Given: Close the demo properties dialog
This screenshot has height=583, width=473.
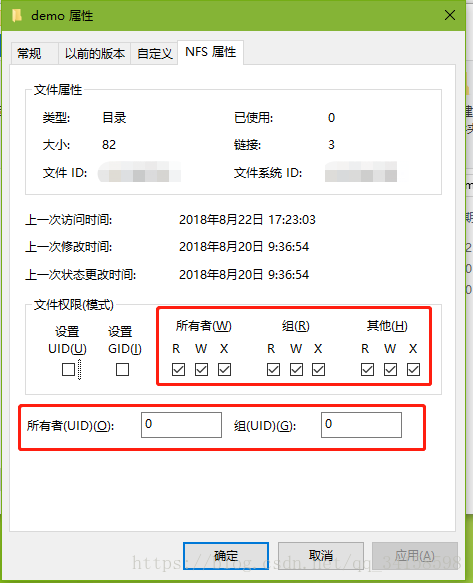Looking at the screenshot, I should 450,15.
